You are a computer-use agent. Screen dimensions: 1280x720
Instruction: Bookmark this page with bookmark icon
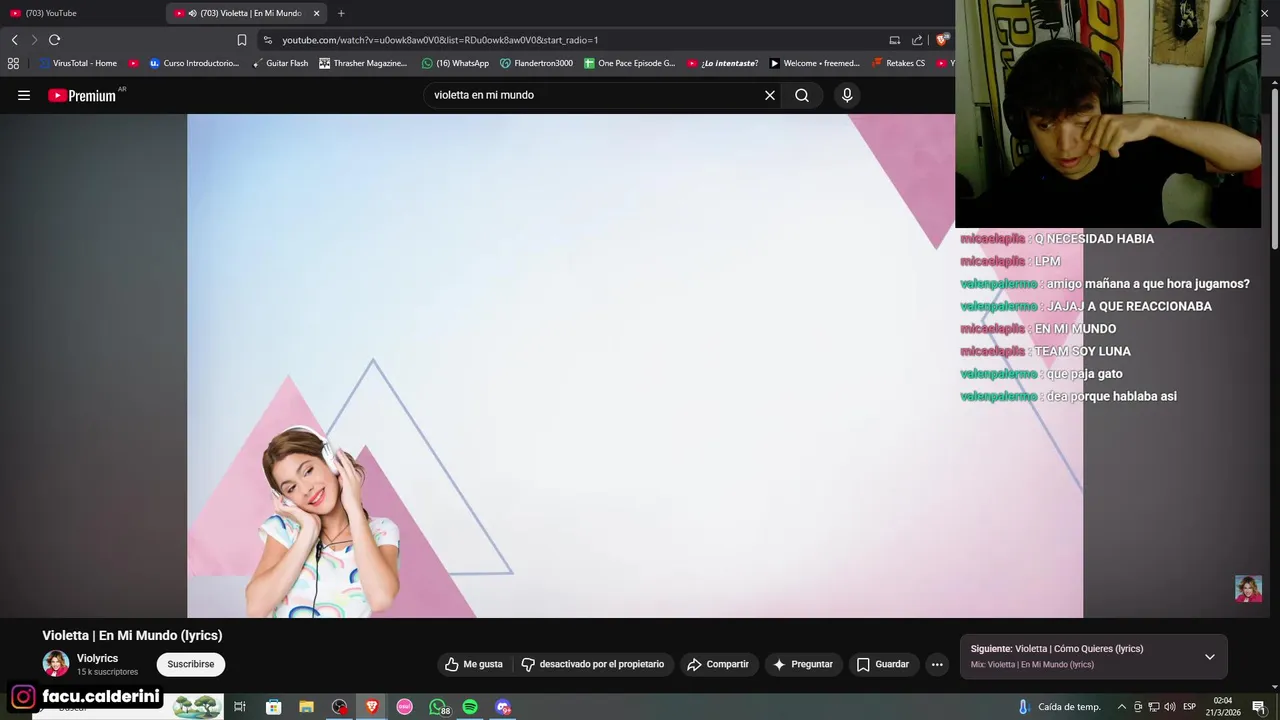point(242,40)
